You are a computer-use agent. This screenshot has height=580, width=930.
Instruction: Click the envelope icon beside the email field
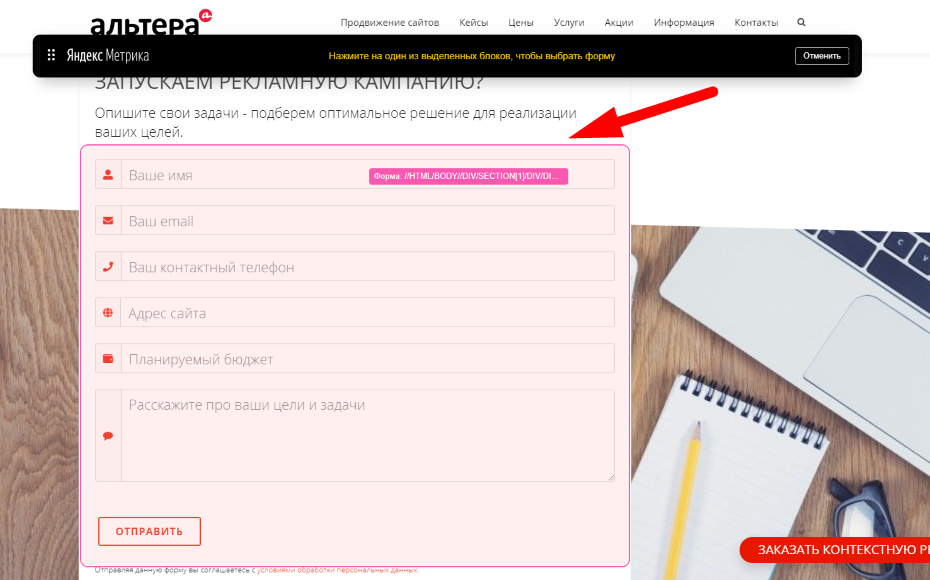pyautogui.click(x=108, y=221)
